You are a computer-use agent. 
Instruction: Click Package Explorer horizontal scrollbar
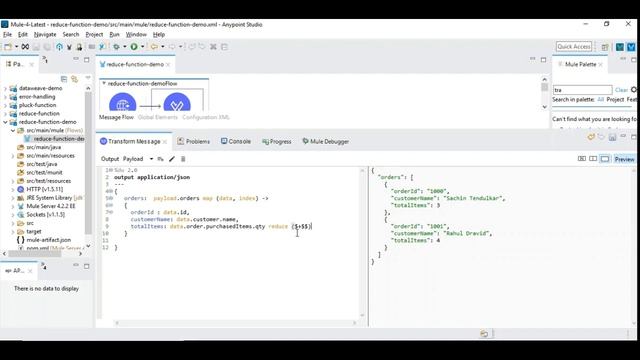(35, 254)
